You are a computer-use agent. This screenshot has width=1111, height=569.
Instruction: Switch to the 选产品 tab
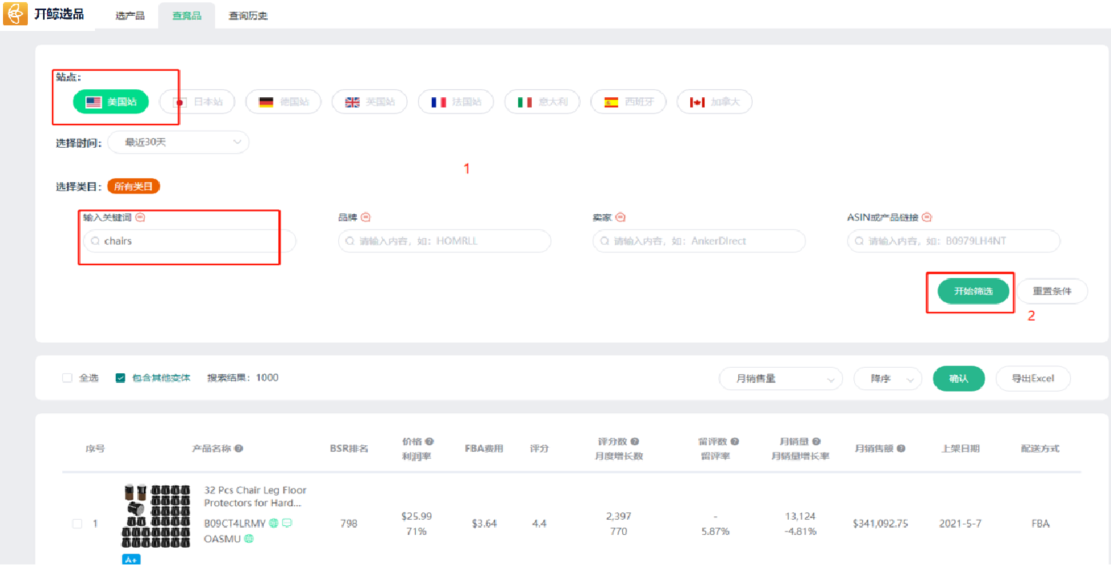[x=129, y=16]
